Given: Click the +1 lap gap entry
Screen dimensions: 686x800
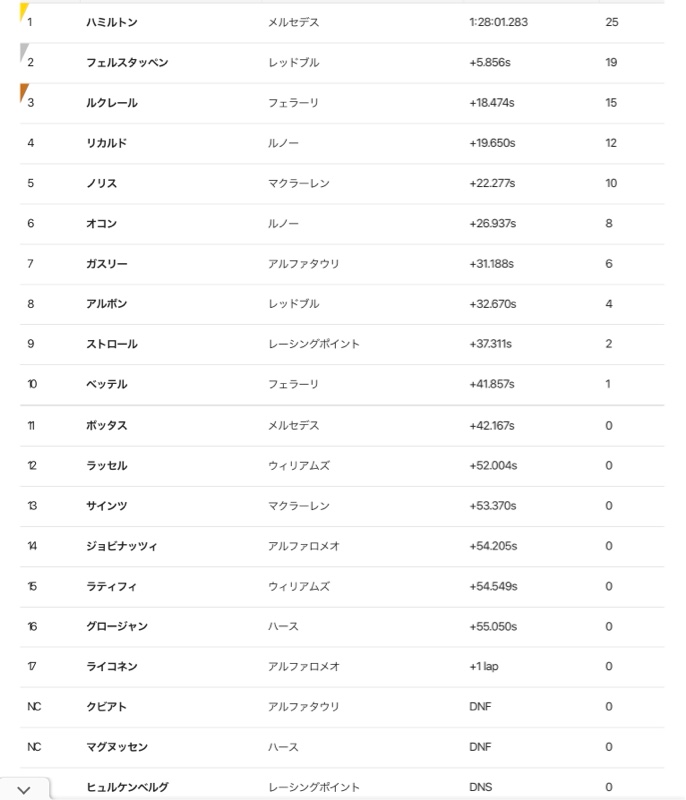Looking at the screenshot, I should 484,666.
